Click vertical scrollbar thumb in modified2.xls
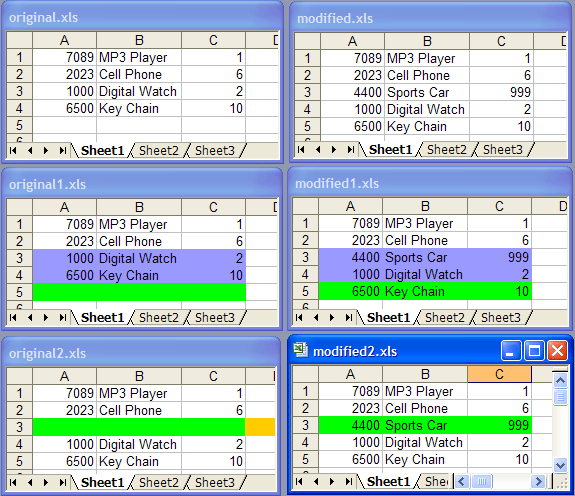The image size is (575, 496). pos(560,397)
